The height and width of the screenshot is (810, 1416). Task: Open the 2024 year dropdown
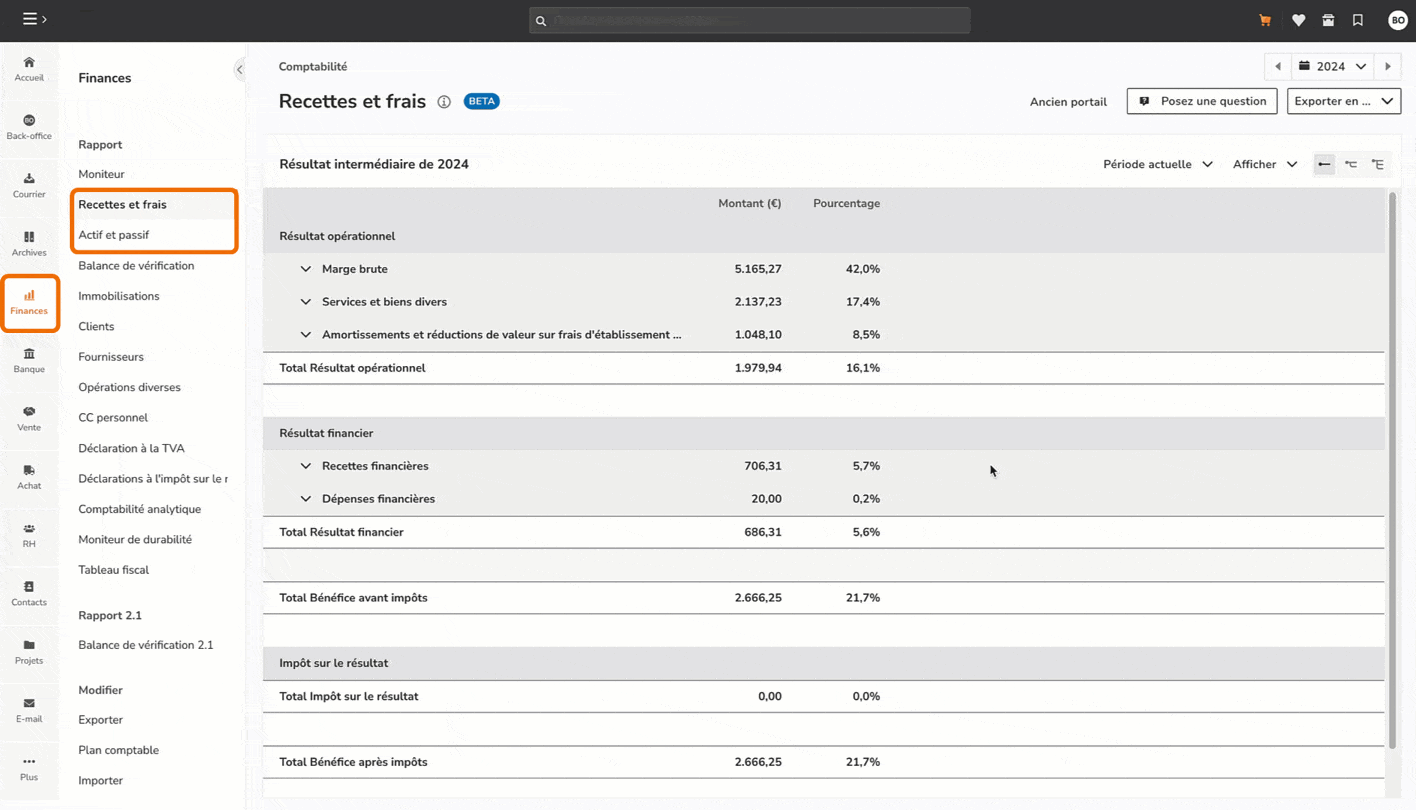(1332, 66)
